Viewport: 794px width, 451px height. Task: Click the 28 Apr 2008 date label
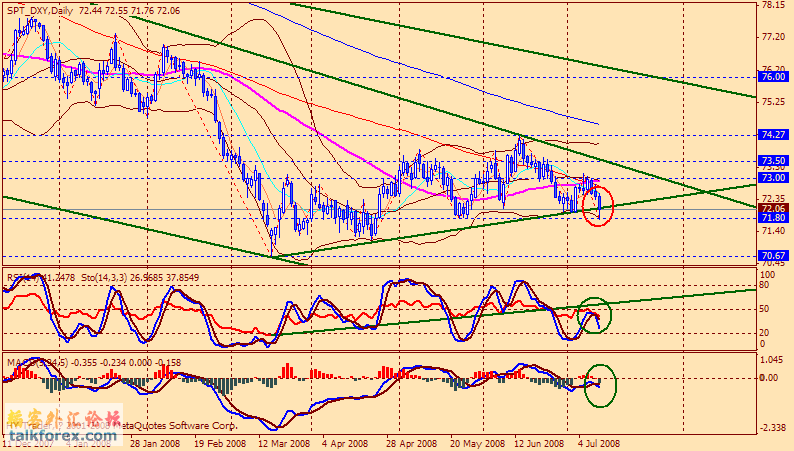pos(411,443)
